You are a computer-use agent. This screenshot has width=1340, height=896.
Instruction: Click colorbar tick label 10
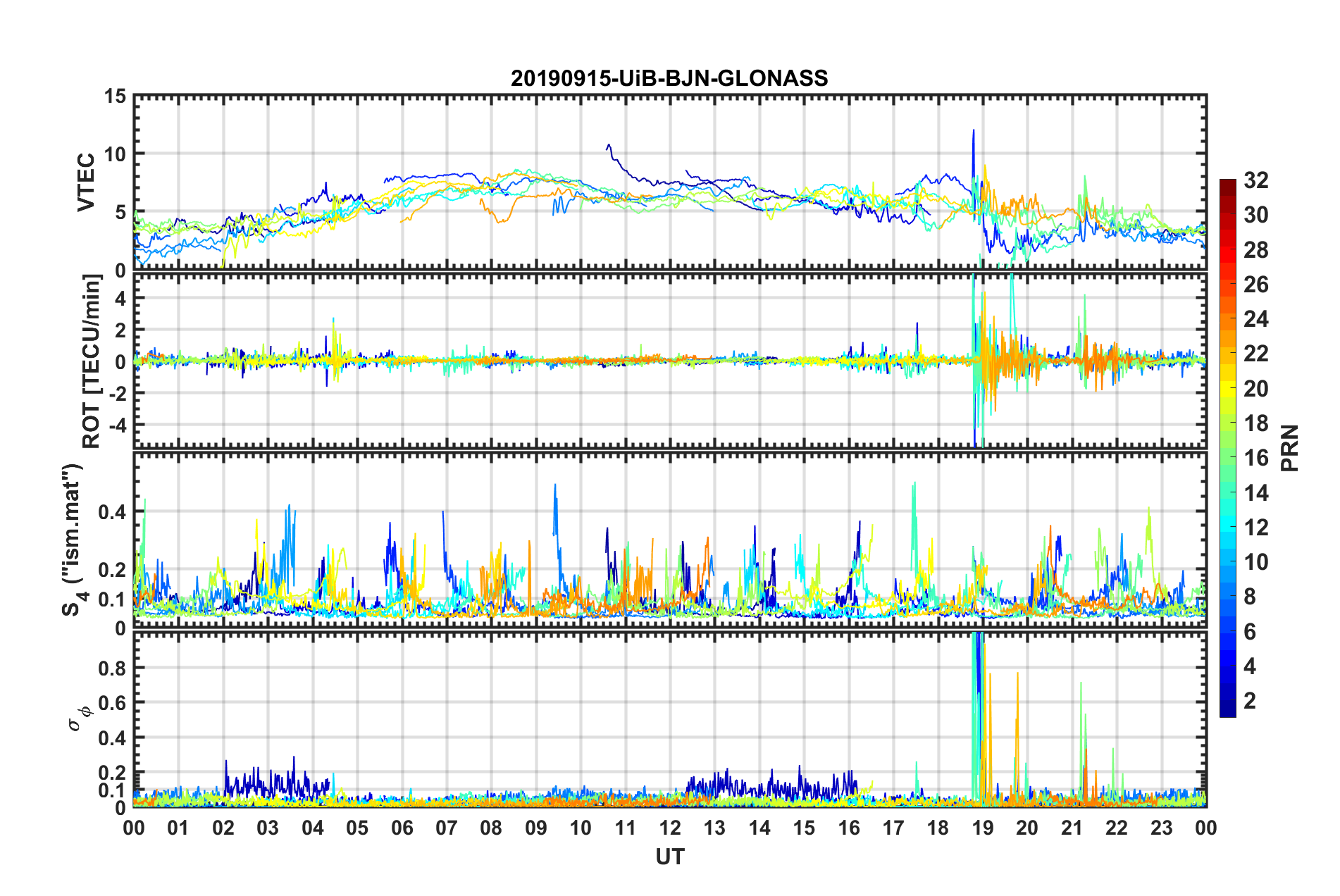click(x=1256, y=562)
